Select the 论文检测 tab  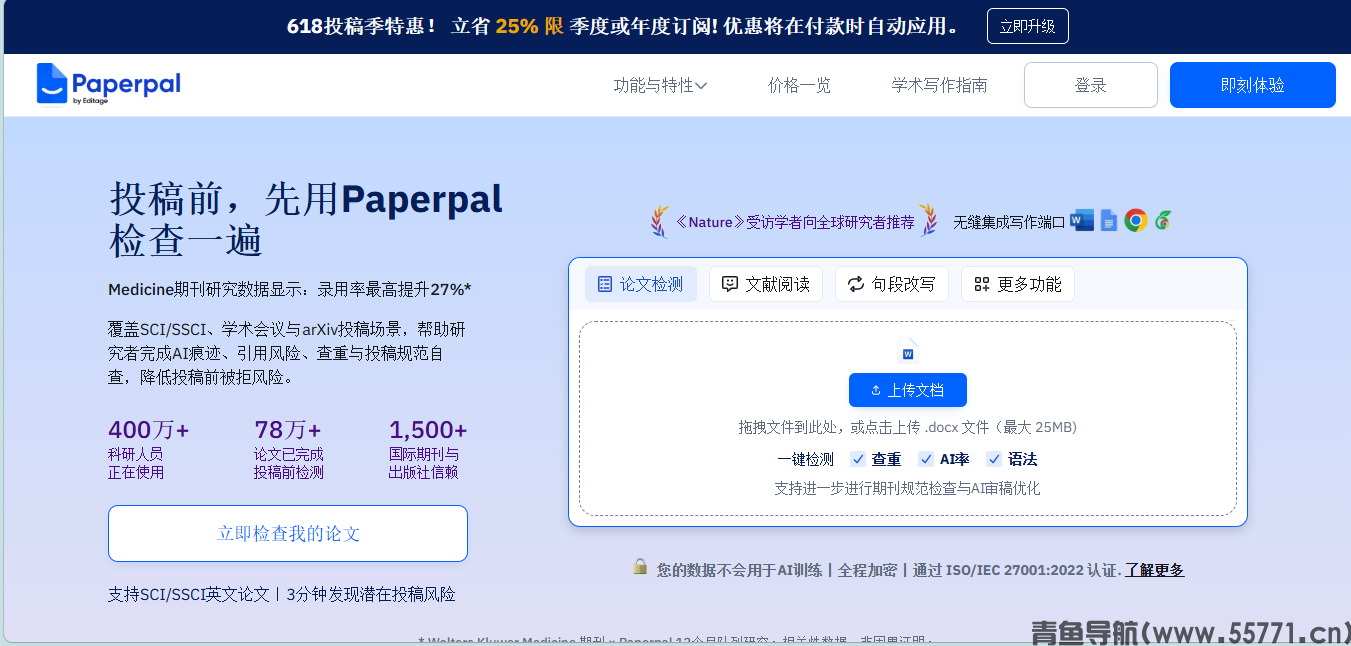point(641,284)
